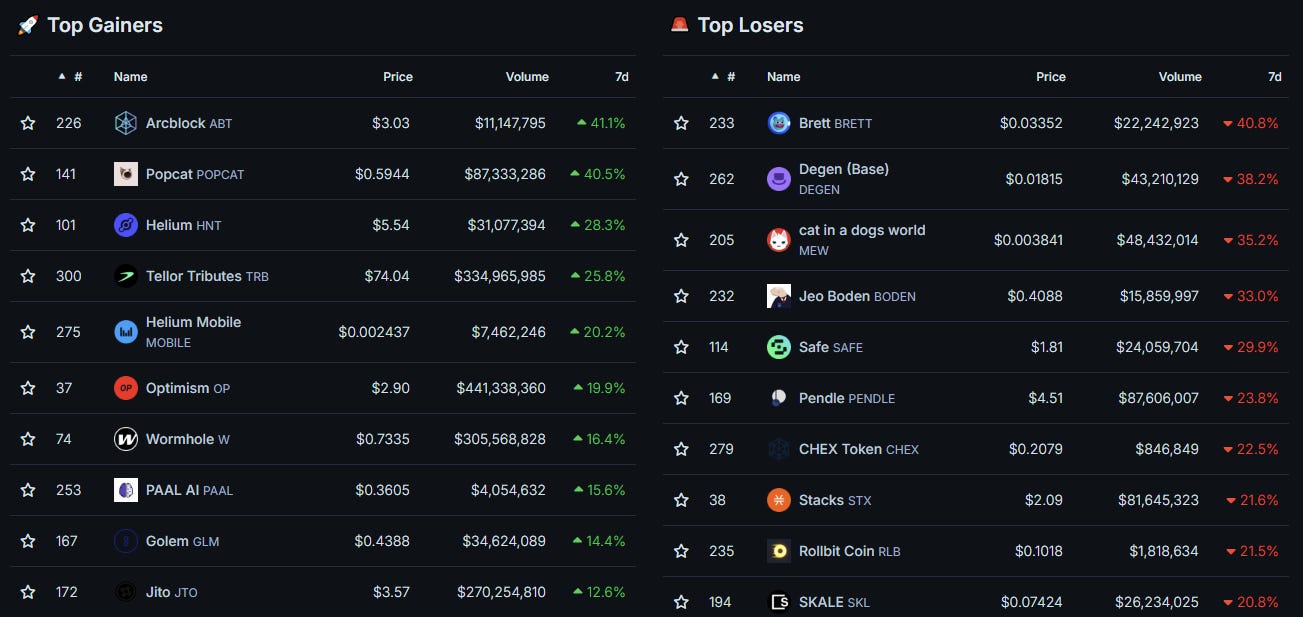Click the Stacks STX logo
The width and height of the screenshot is (1303, 617).
[779, 499]
